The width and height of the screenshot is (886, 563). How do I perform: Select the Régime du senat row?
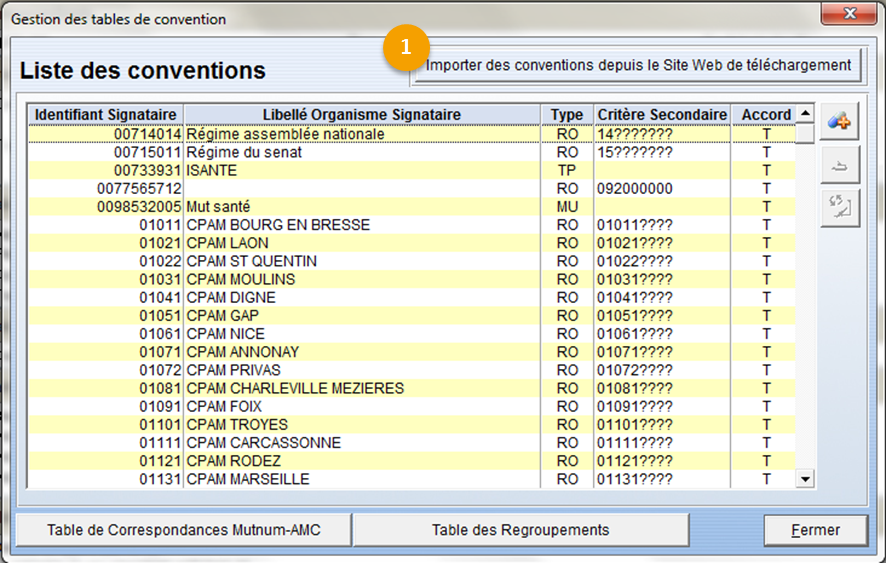412,152
